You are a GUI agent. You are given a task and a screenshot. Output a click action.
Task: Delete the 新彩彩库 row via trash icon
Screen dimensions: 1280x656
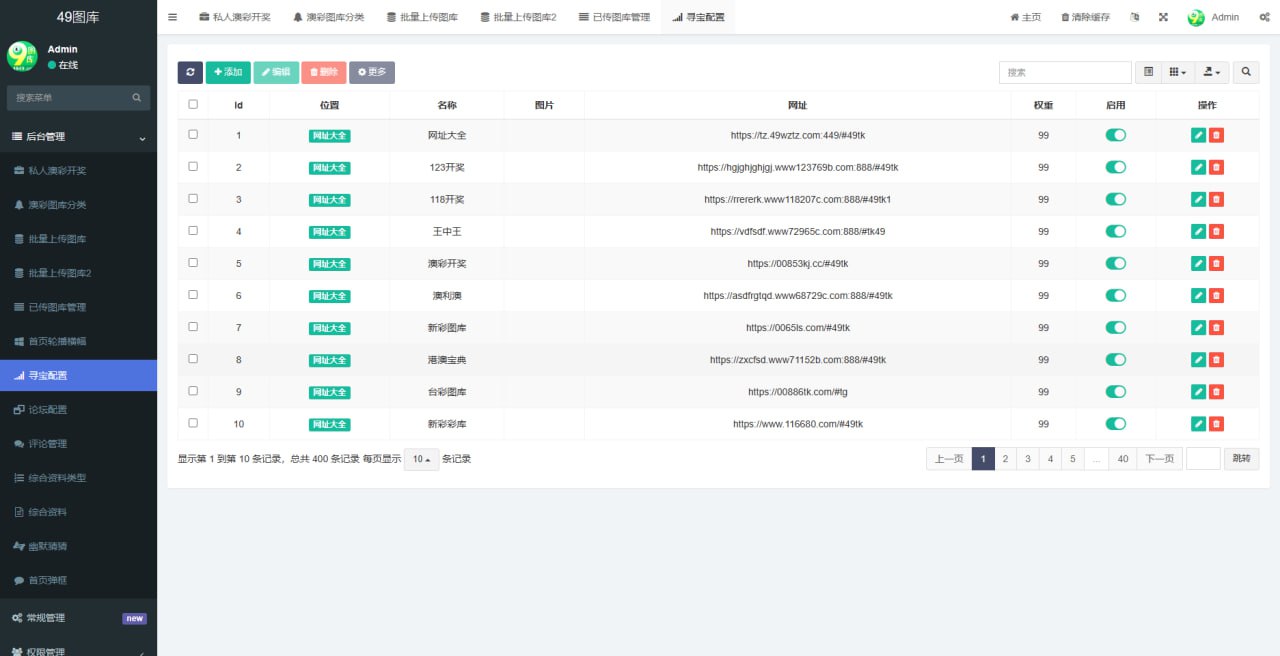coord(1216,423)
